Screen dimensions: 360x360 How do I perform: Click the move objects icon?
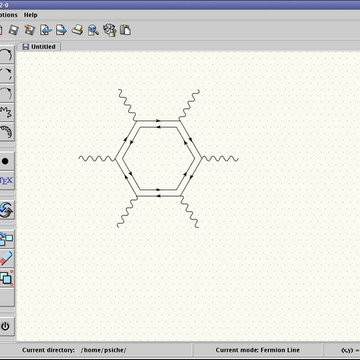[x=6, y=239]
